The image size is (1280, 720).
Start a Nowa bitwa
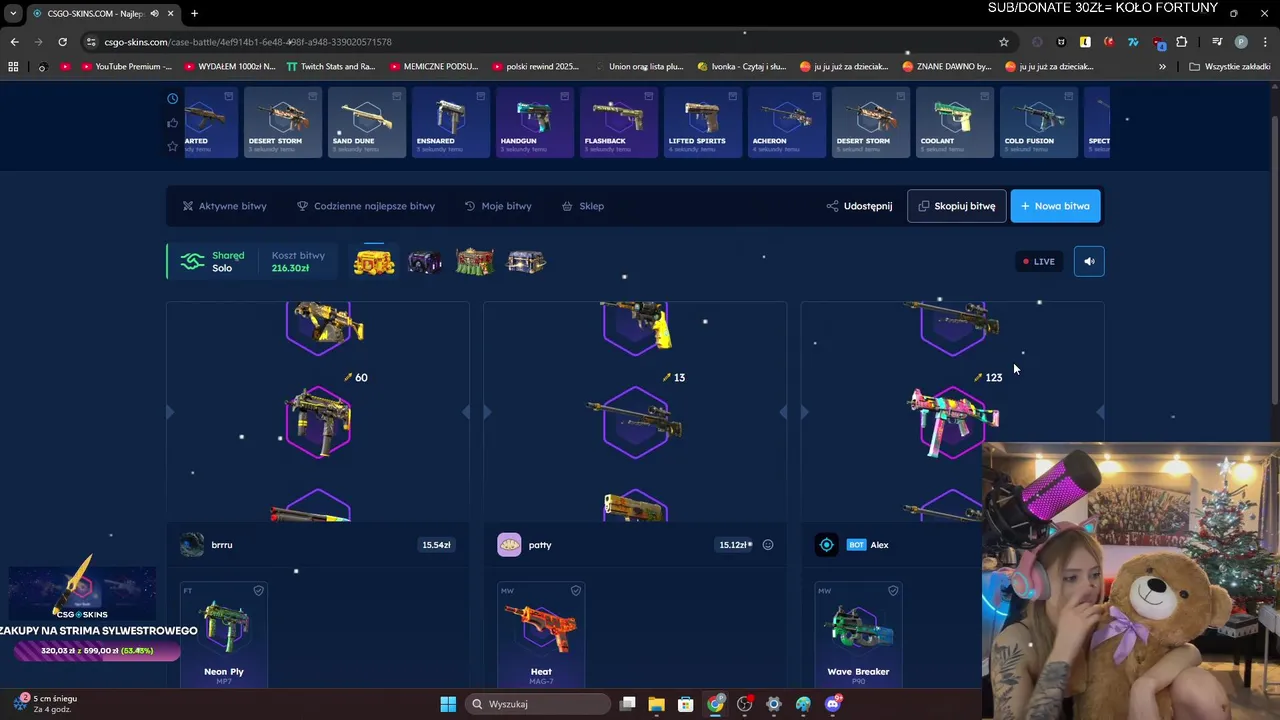click(1055, 206)
